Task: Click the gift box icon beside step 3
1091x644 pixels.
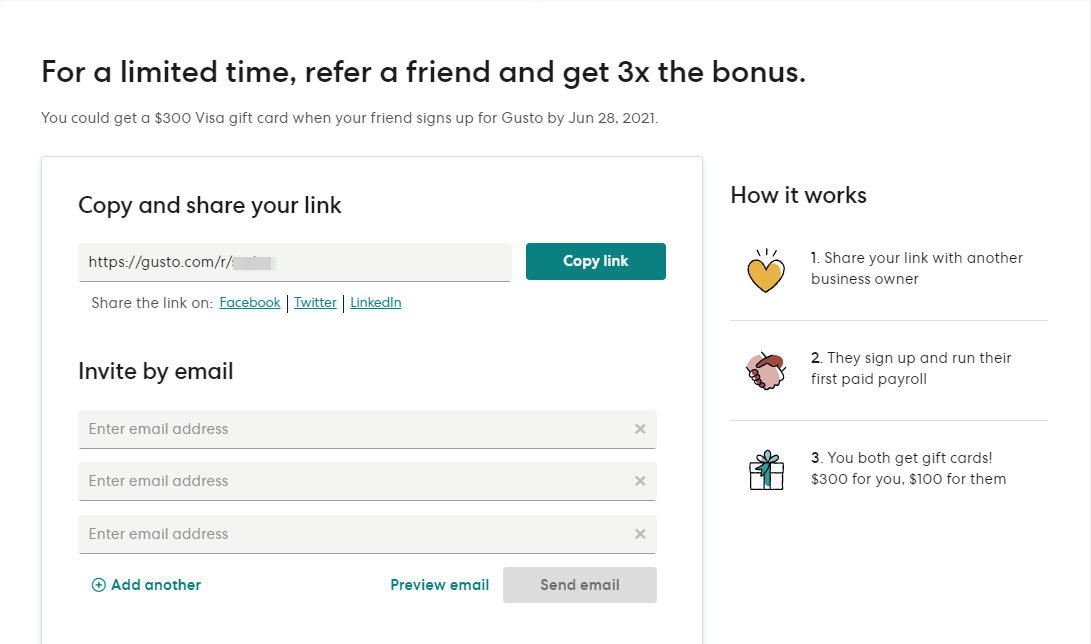Action: (766, 468)
